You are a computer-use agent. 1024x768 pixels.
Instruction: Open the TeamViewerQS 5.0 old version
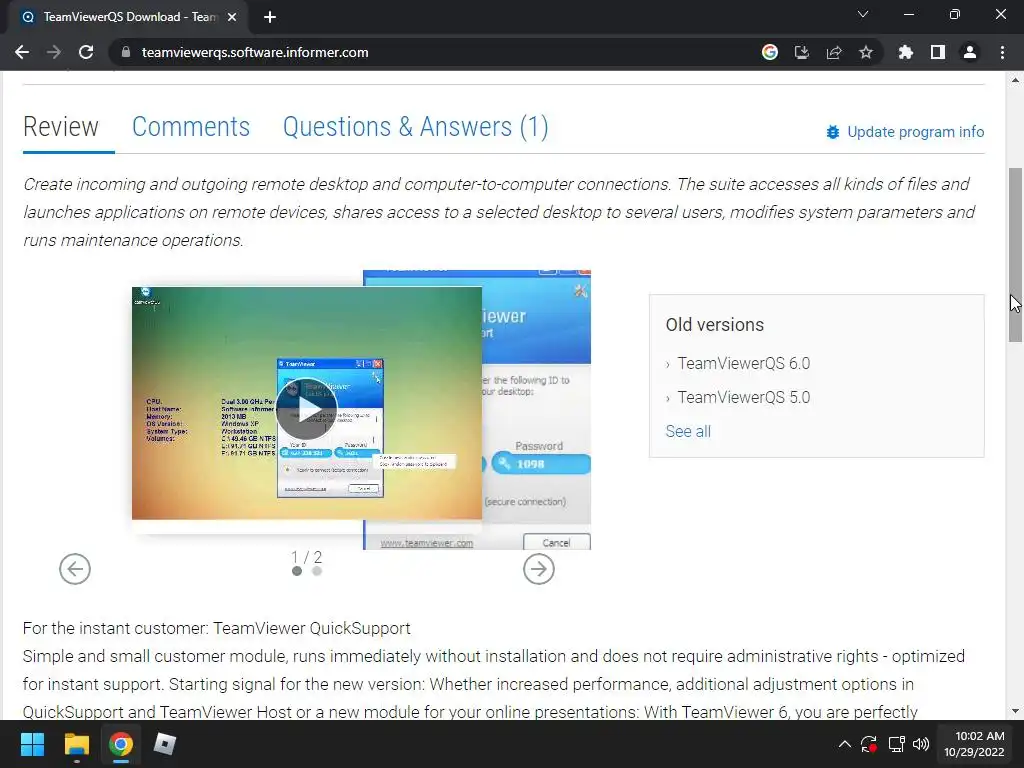coord(743,398)
